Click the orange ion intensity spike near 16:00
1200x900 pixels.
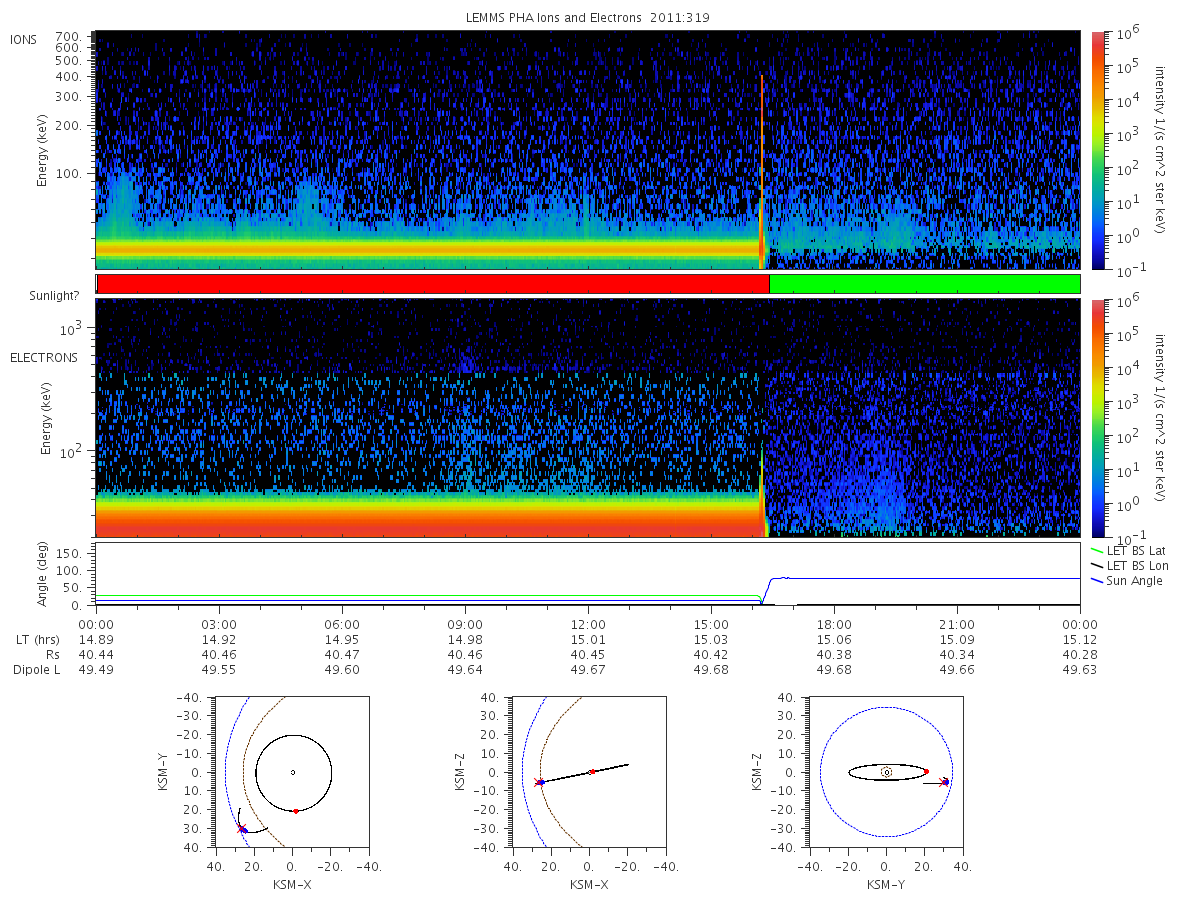762,170
